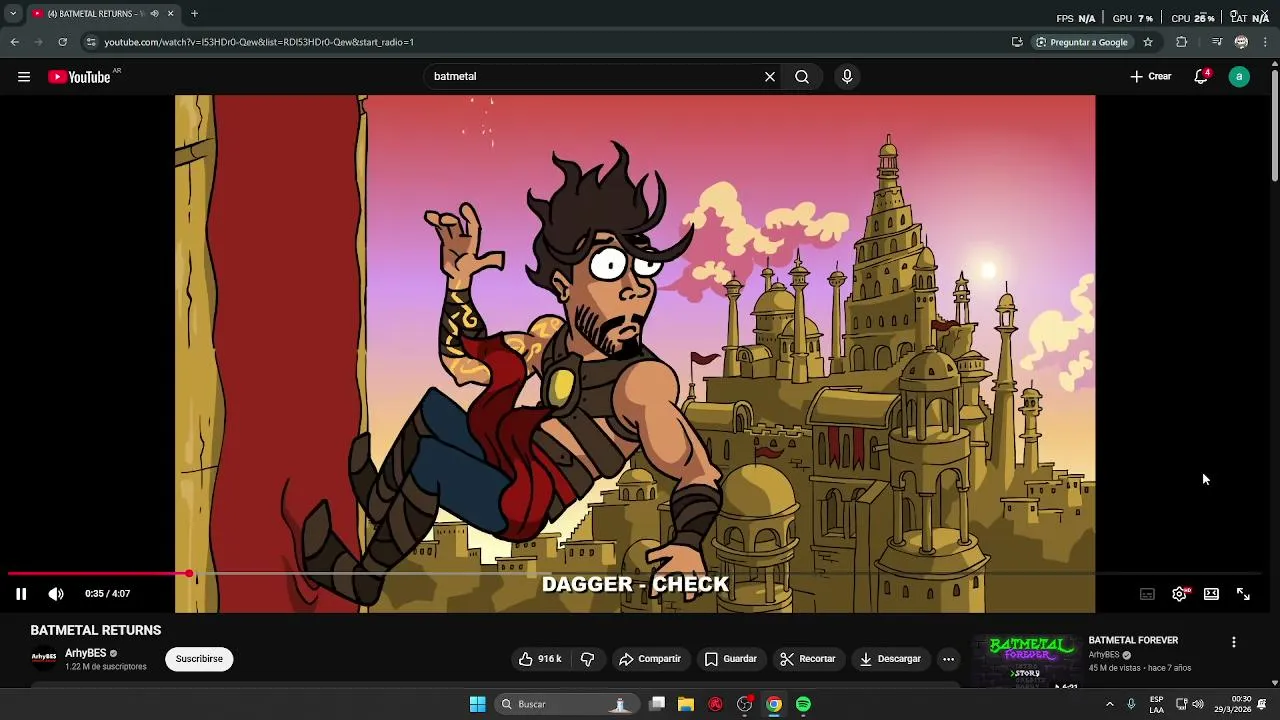The image size is (1280, 720).
Task: Click the BATMETAL RETURNS video title
Action: [x=96, y=631]
